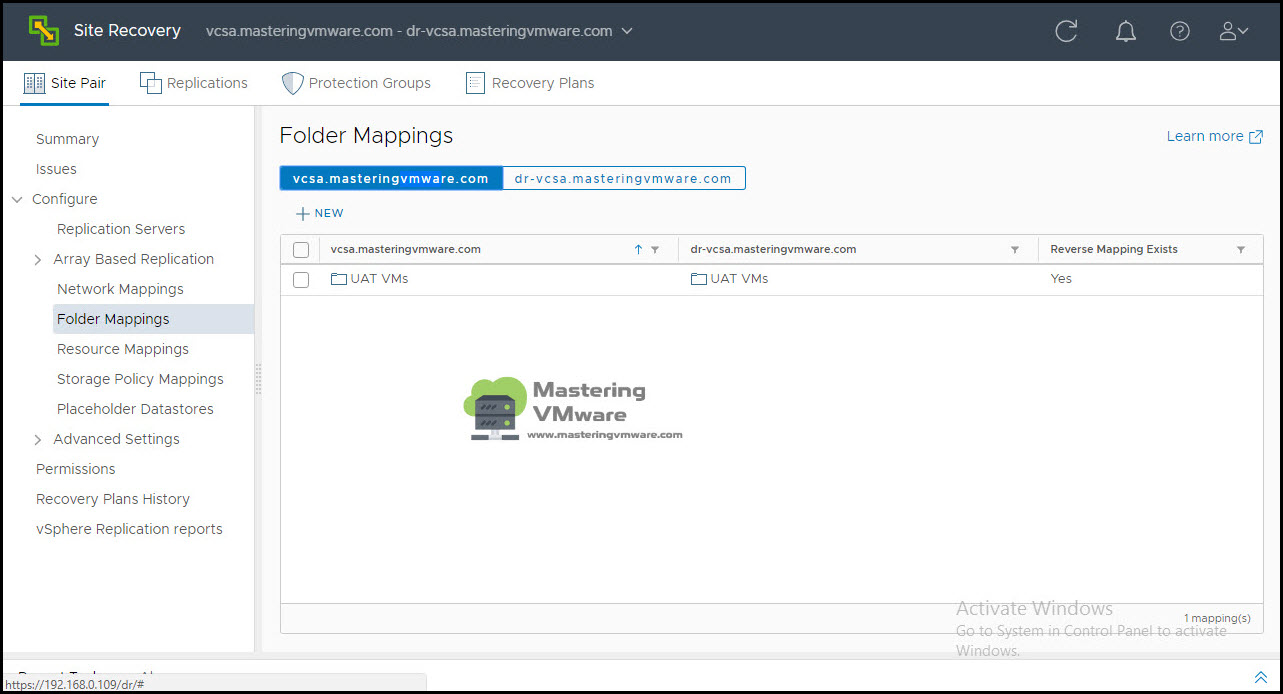This screenshot has width=1283, height=694.
Task: Open Permissions in the sidebar
Action: pyautogui.click(x=75, y=469)
